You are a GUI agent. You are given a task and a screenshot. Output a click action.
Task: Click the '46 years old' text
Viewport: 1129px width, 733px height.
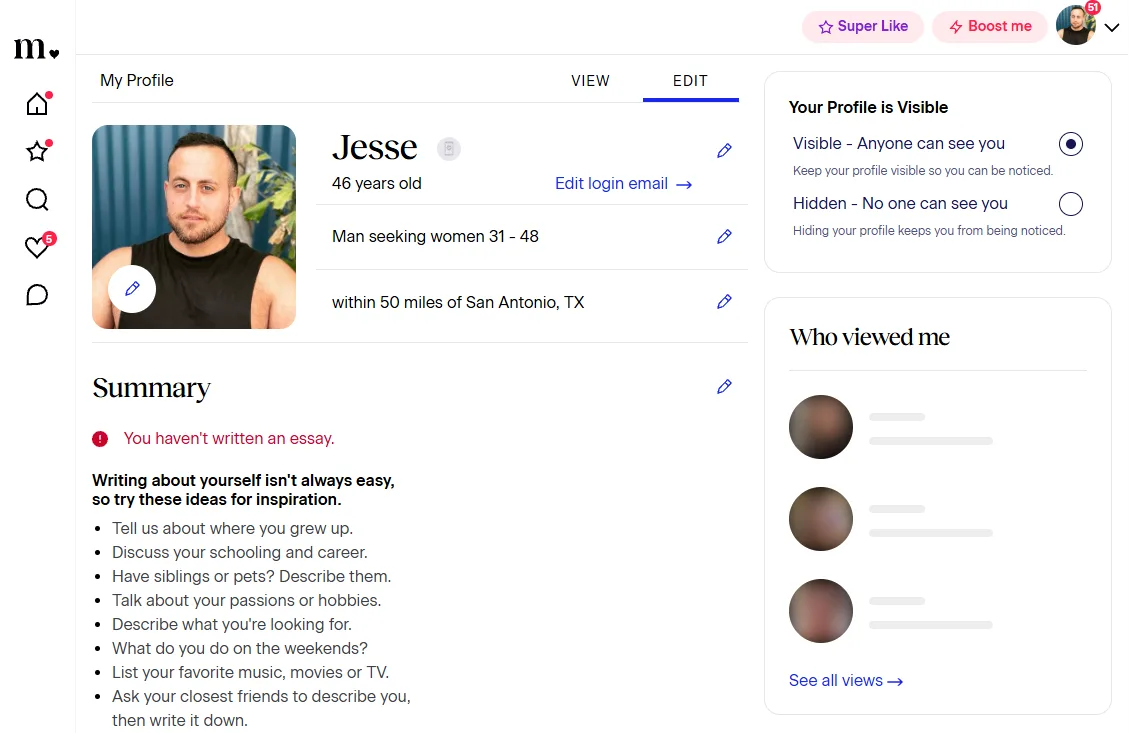pyautogui.click(x=377, y=184)
